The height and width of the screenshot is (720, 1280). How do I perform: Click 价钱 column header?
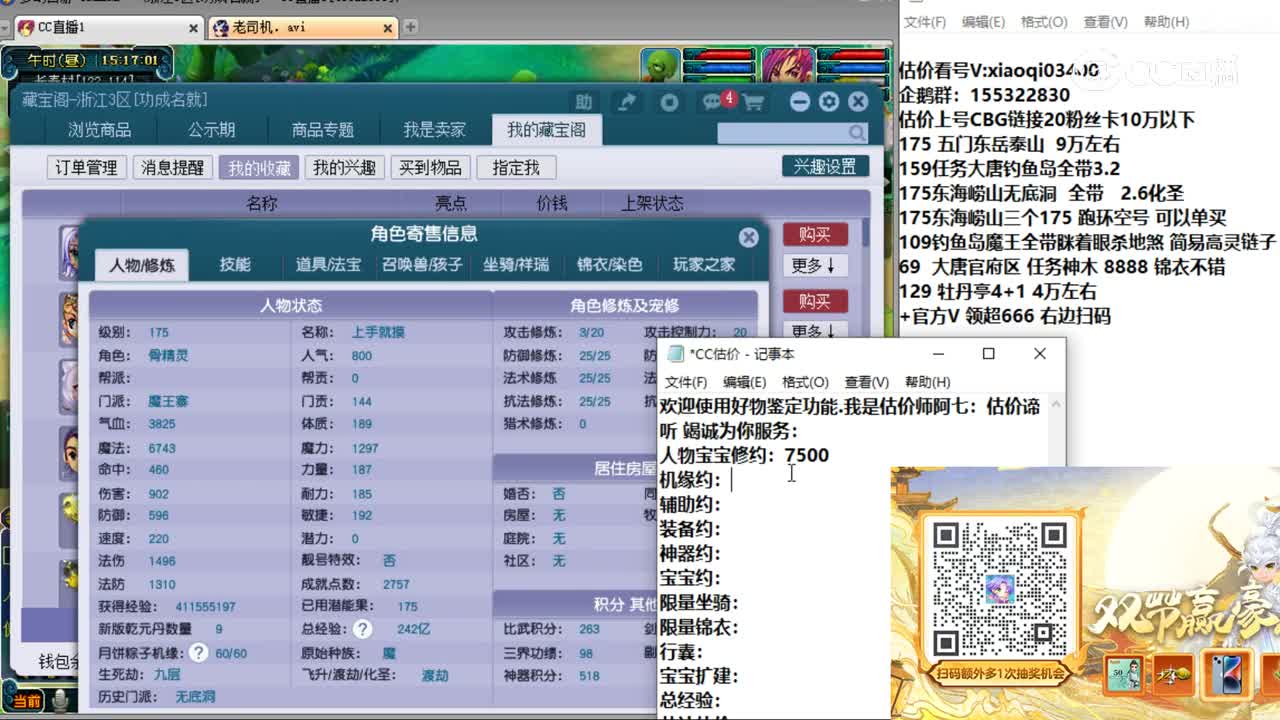[551, 203]
